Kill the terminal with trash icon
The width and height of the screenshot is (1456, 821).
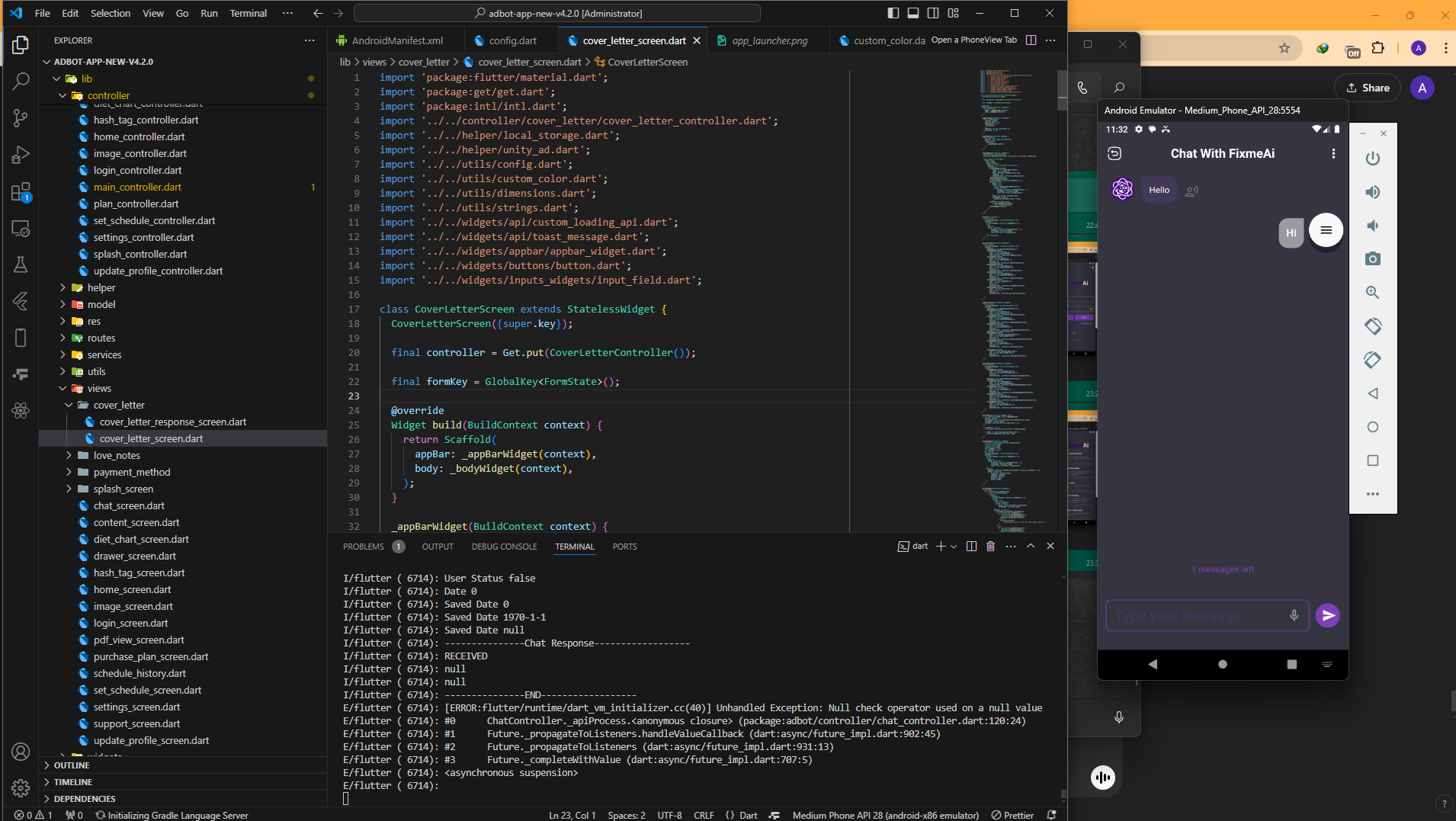coord(990,547)
